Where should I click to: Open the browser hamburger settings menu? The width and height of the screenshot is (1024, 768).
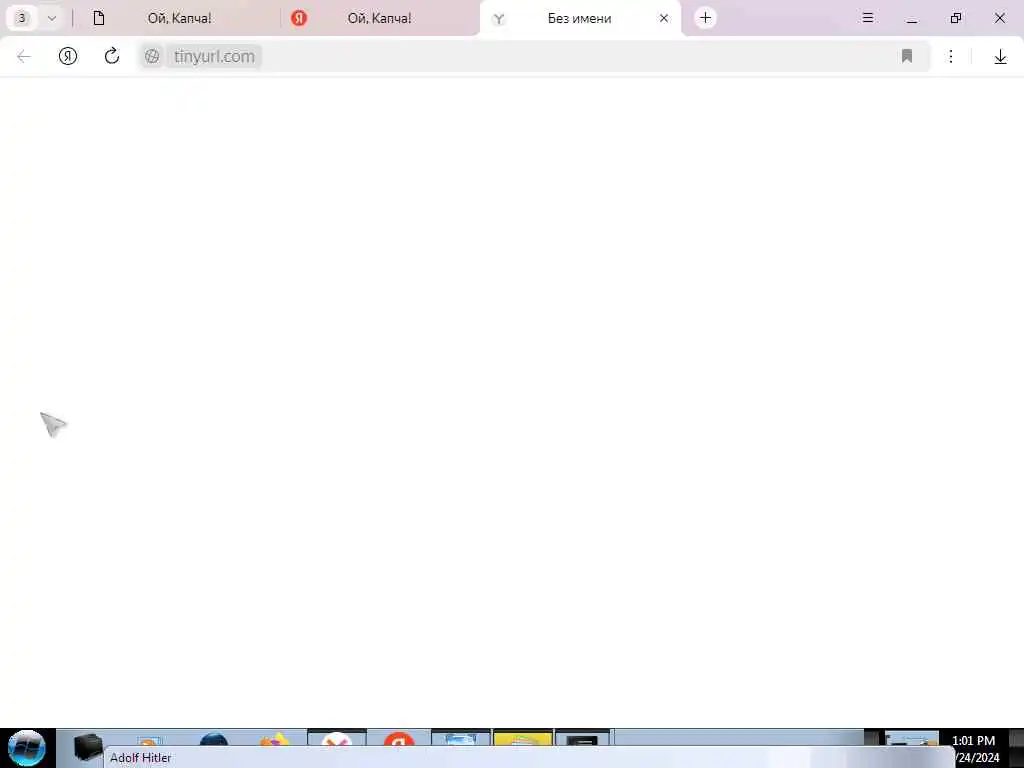[x=867, y=18]
